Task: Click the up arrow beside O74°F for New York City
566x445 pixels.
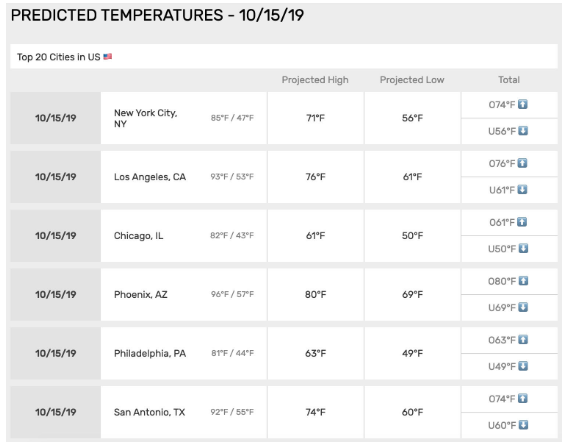Action: coord(523,104)
